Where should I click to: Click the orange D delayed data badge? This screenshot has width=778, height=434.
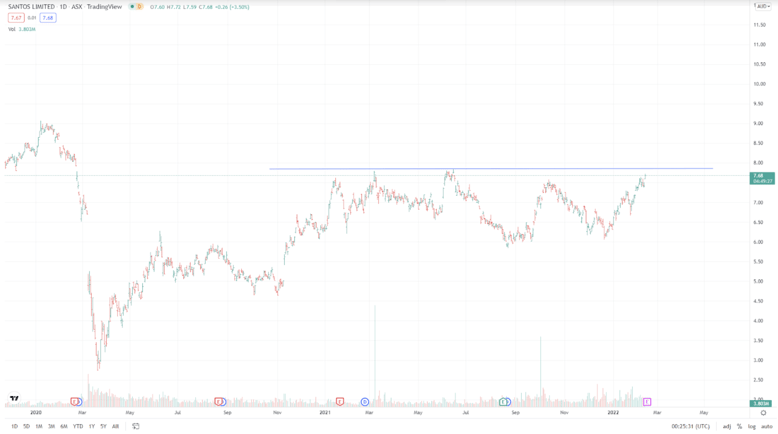(139, 7)
